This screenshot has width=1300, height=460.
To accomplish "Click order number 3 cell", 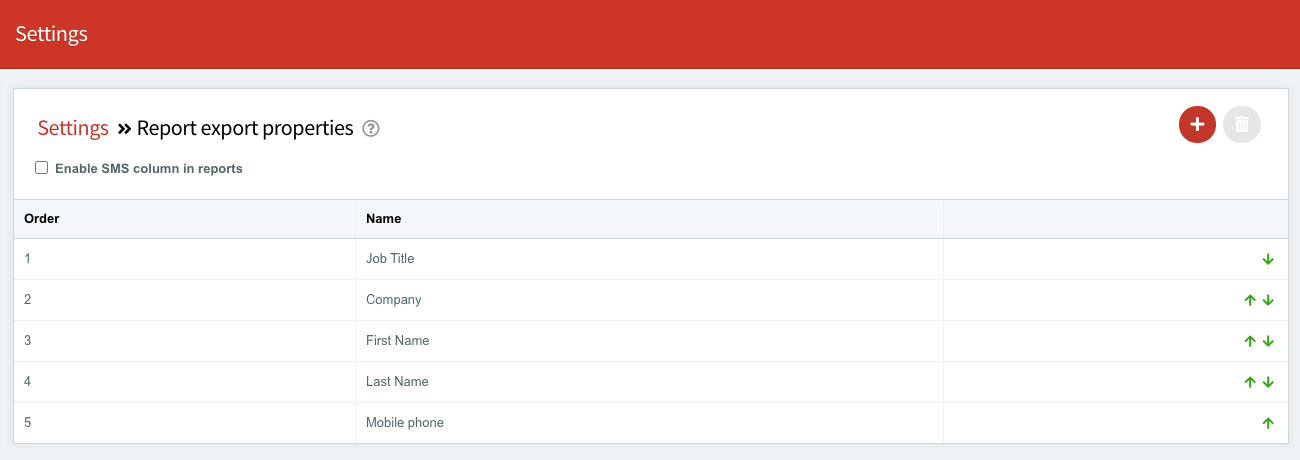I will tap(185, 341).
